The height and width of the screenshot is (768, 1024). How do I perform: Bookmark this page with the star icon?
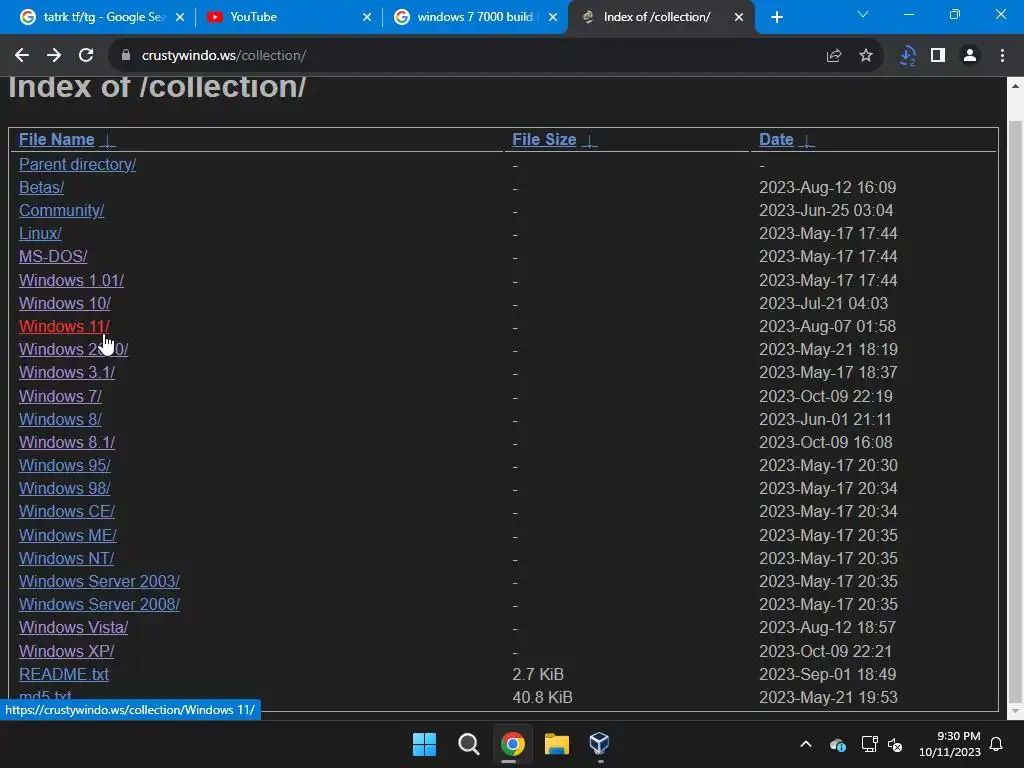(x=865, y=56)
